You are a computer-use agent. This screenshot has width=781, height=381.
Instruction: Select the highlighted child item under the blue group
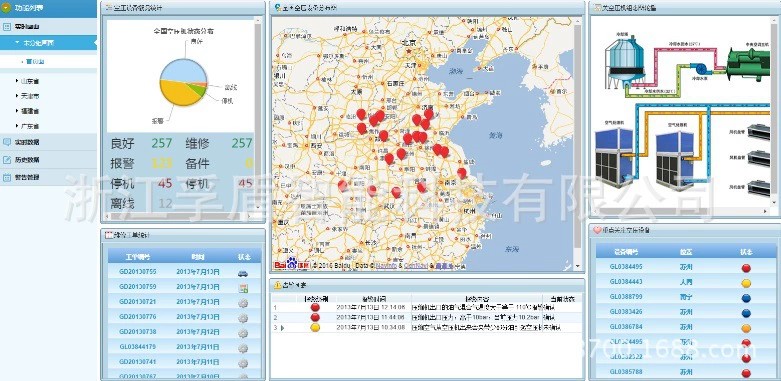click(x=35, y=62)
